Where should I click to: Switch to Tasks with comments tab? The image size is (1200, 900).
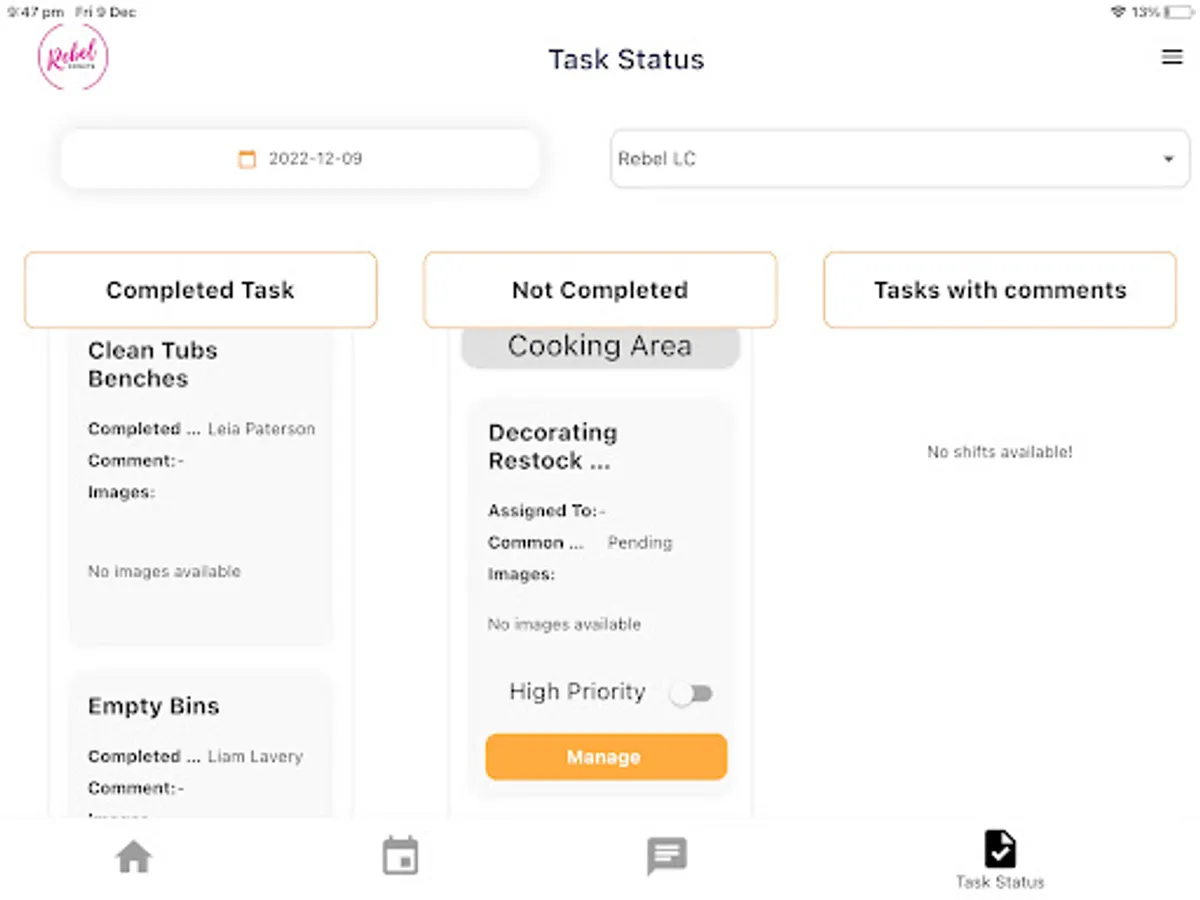point(1000,290)
